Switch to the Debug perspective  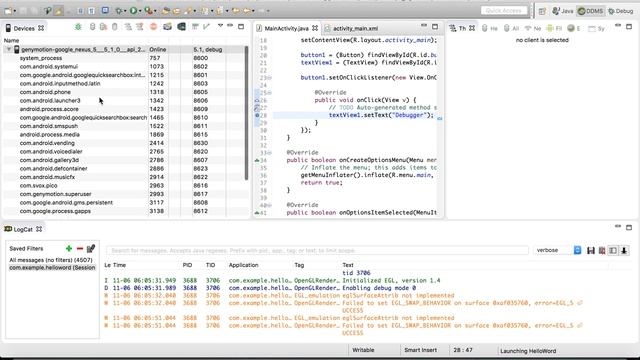620,11
